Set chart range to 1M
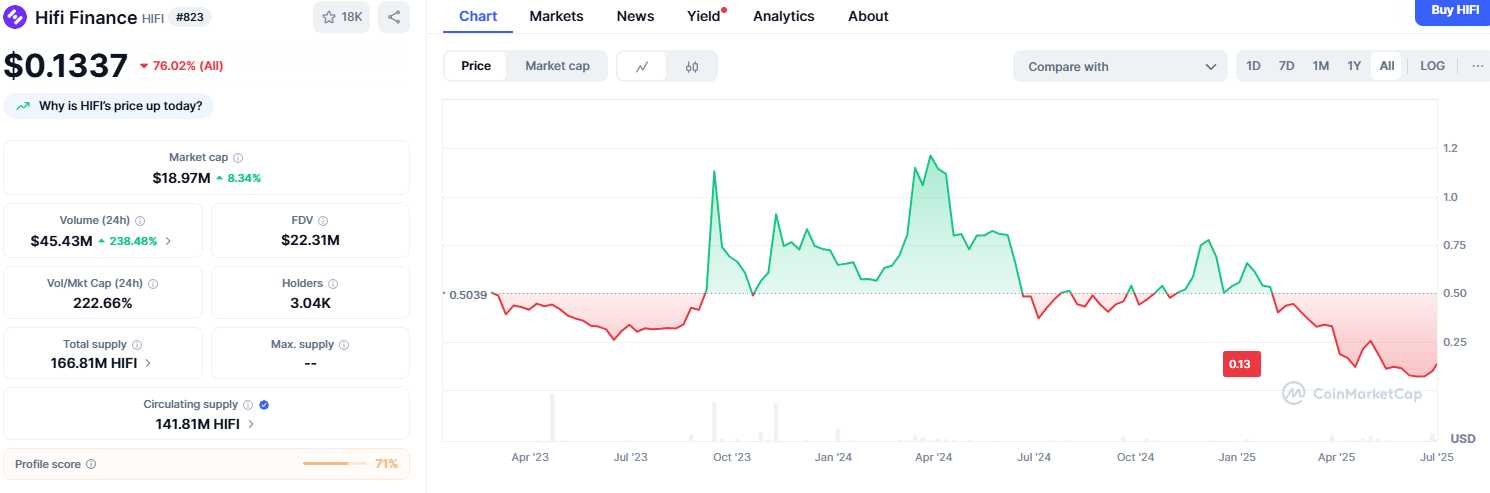This screenshot has width=1490, height=493. [x=1321, y=66]
